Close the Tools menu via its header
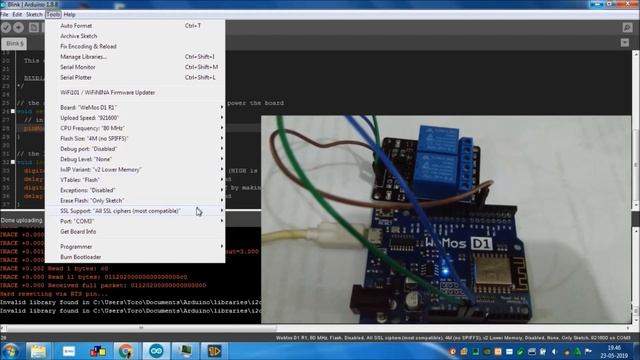 click(x=53, y=14)
